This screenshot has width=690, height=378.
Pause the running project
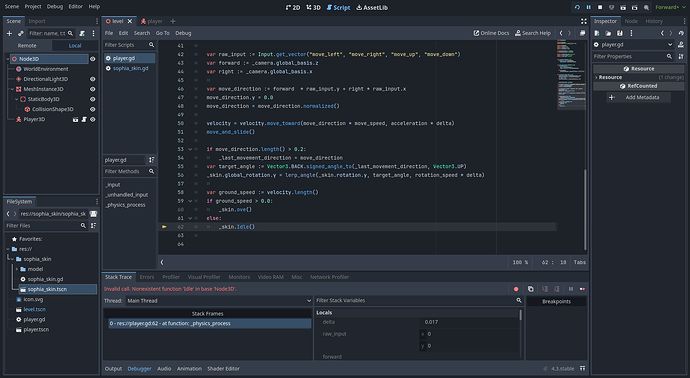588,7
